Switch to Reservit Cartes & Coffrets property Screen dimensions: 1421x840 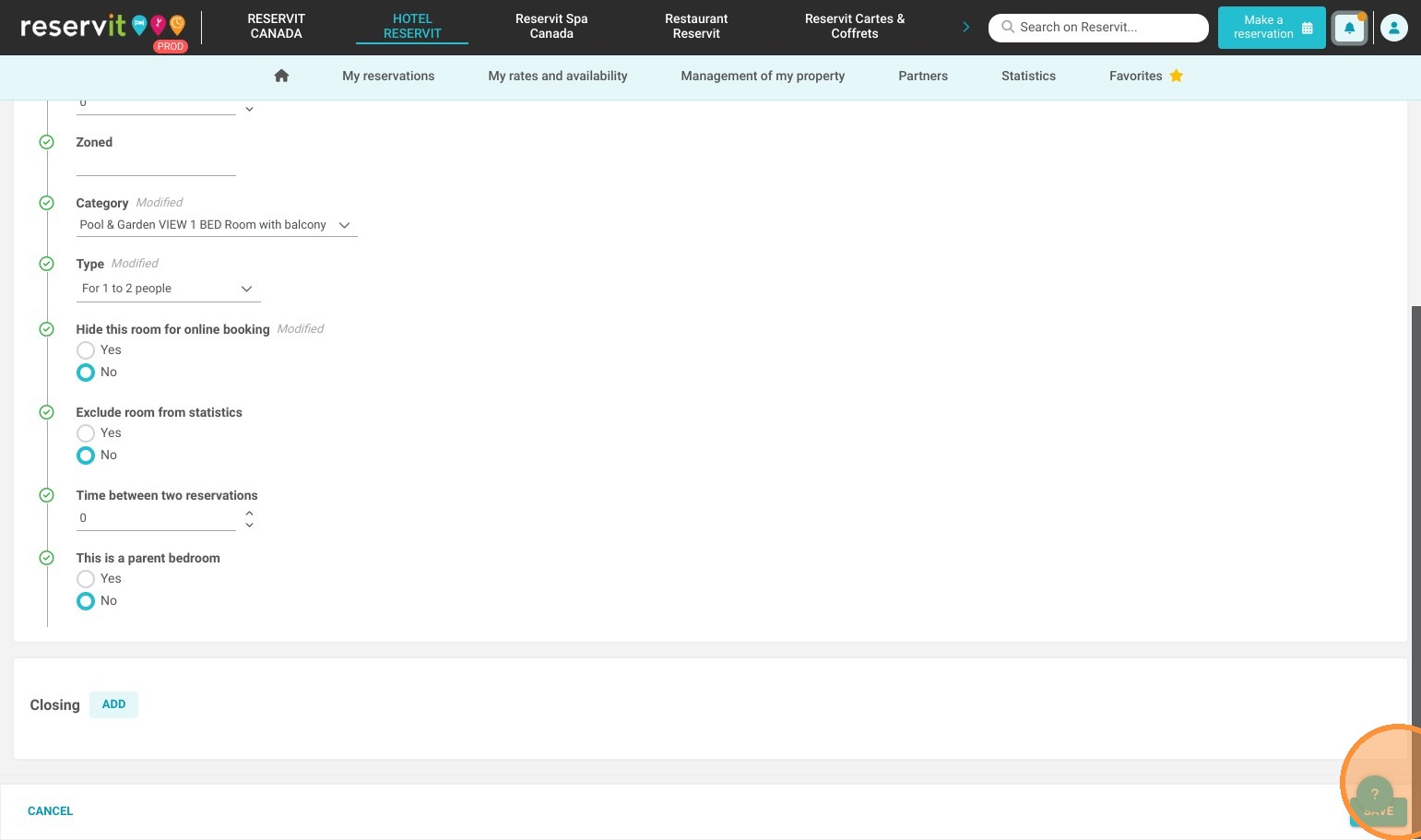tap(855, 26)
